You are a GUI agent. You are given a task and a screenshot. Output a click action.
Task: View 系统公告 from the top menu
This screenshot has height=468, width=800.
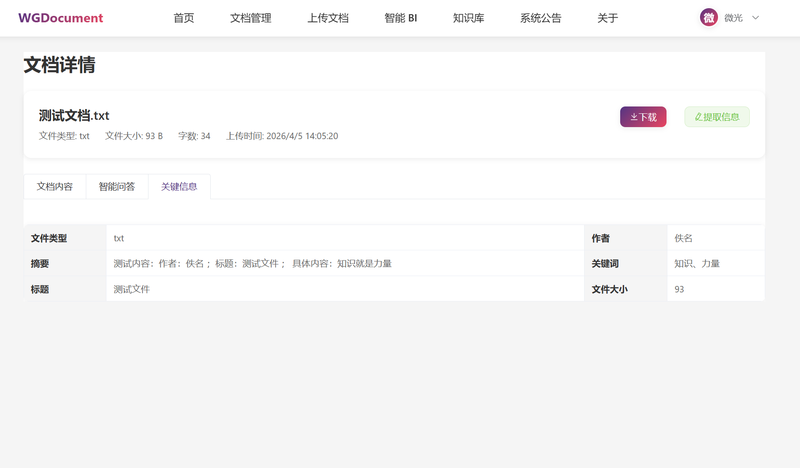540,18
